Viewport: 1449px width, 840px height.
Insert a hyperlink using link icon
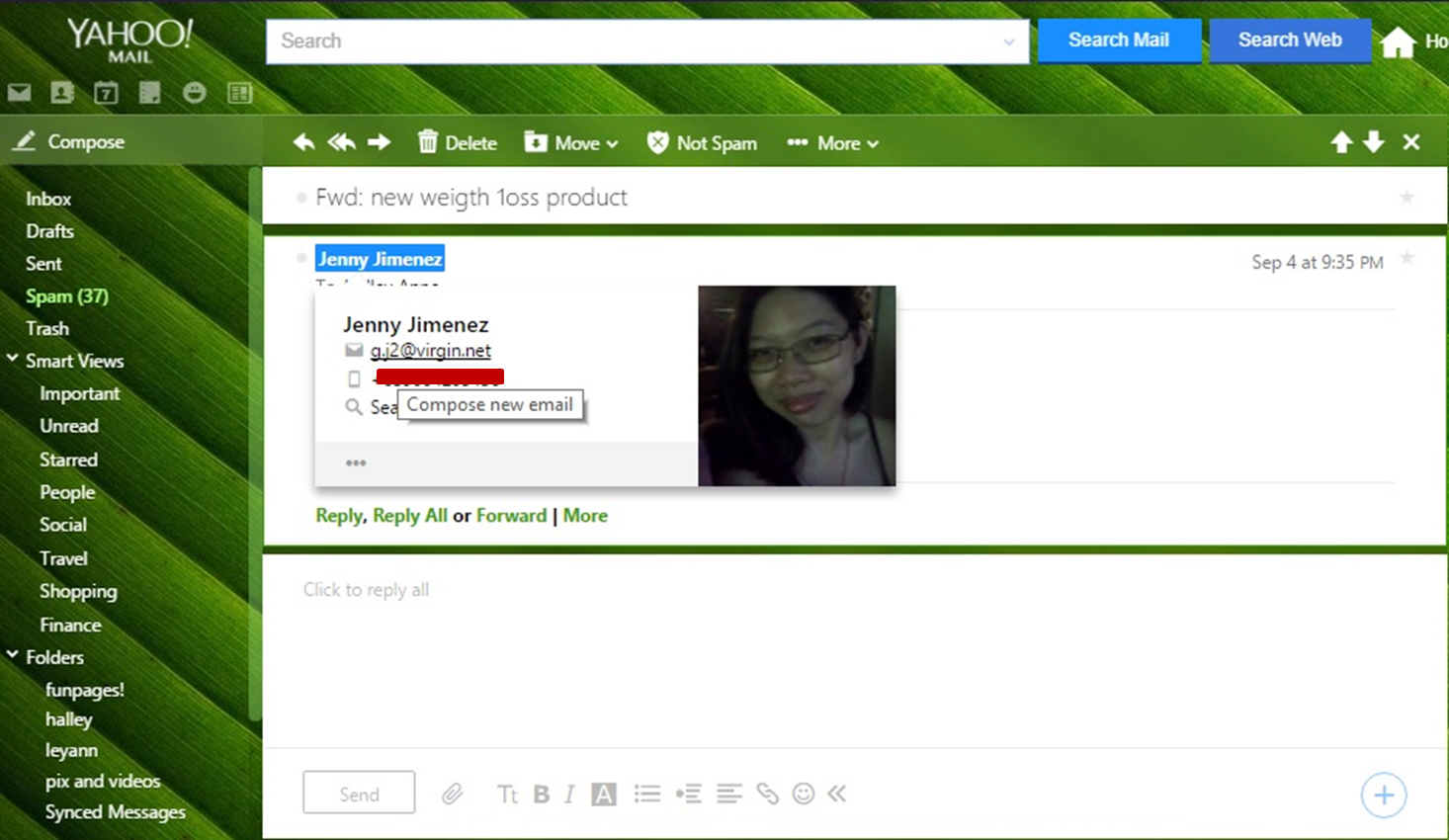767,794
